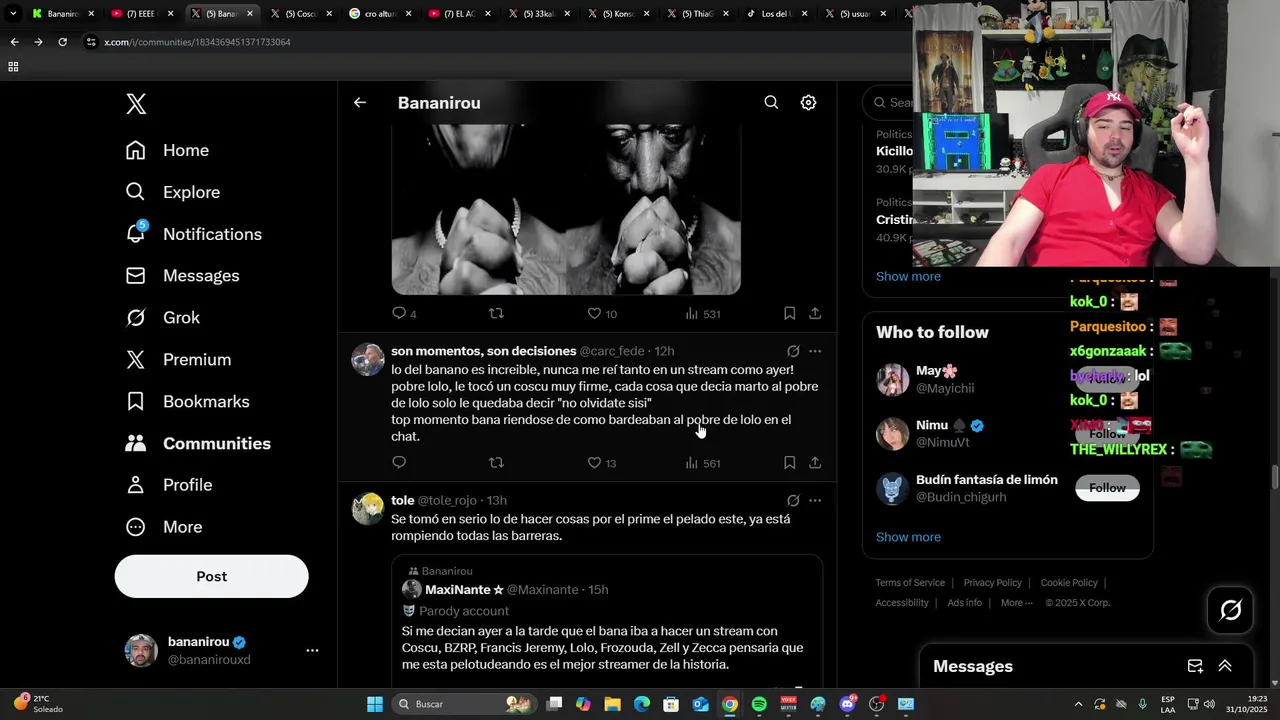Image resolution: width=1280 pixels, height=720 pixels.
Task: Show more Who to follow suggestions
Action: tap(908, 537)
